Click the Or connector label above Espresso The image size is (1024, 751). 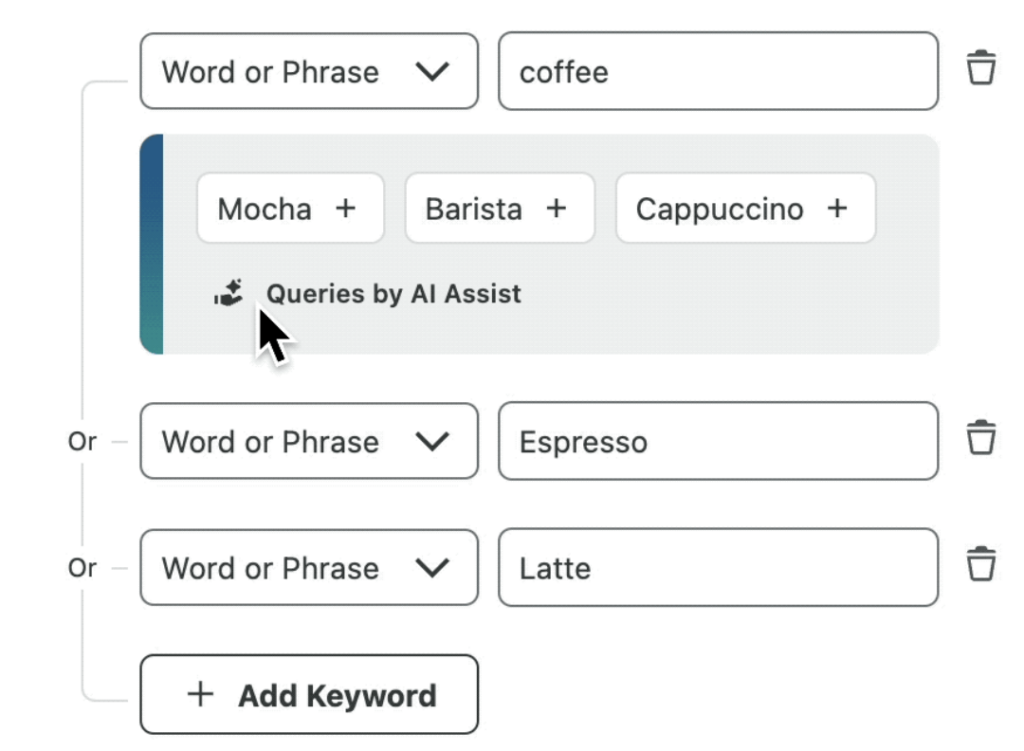click(82, 441)
